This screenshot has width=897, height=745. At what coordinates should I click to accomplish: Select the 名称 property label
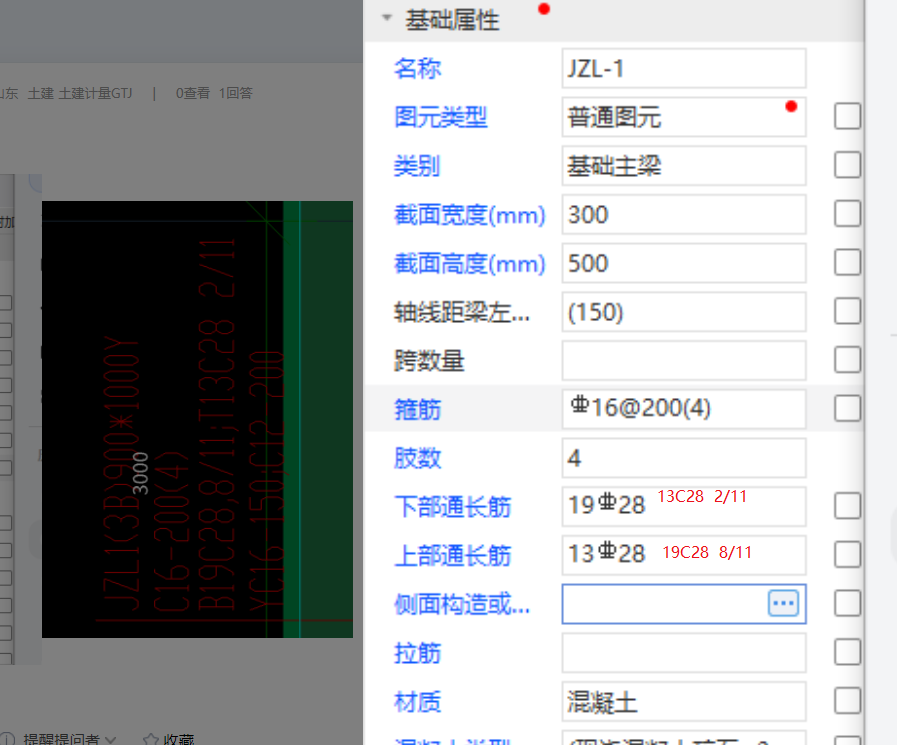pos(417,69)
